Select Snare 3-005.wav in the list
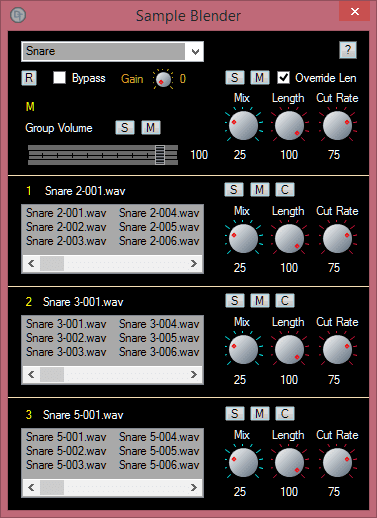Screen dimensions: 377x518 click(x=159, y=338)
